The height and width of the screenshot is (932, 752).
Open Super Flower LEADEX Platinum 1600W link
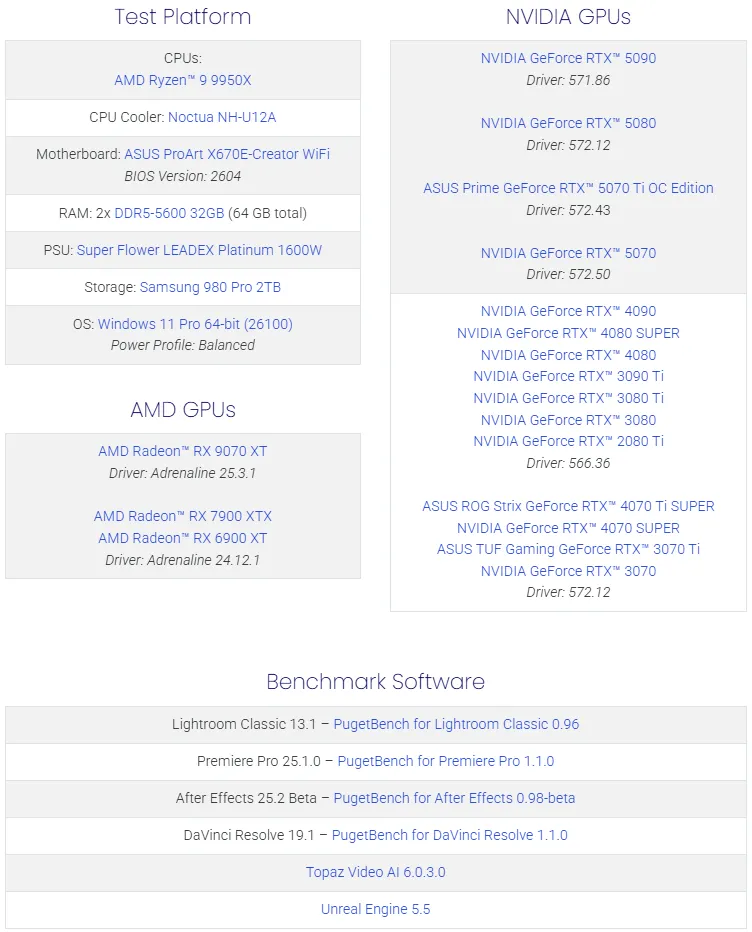[x=200, y=250]
